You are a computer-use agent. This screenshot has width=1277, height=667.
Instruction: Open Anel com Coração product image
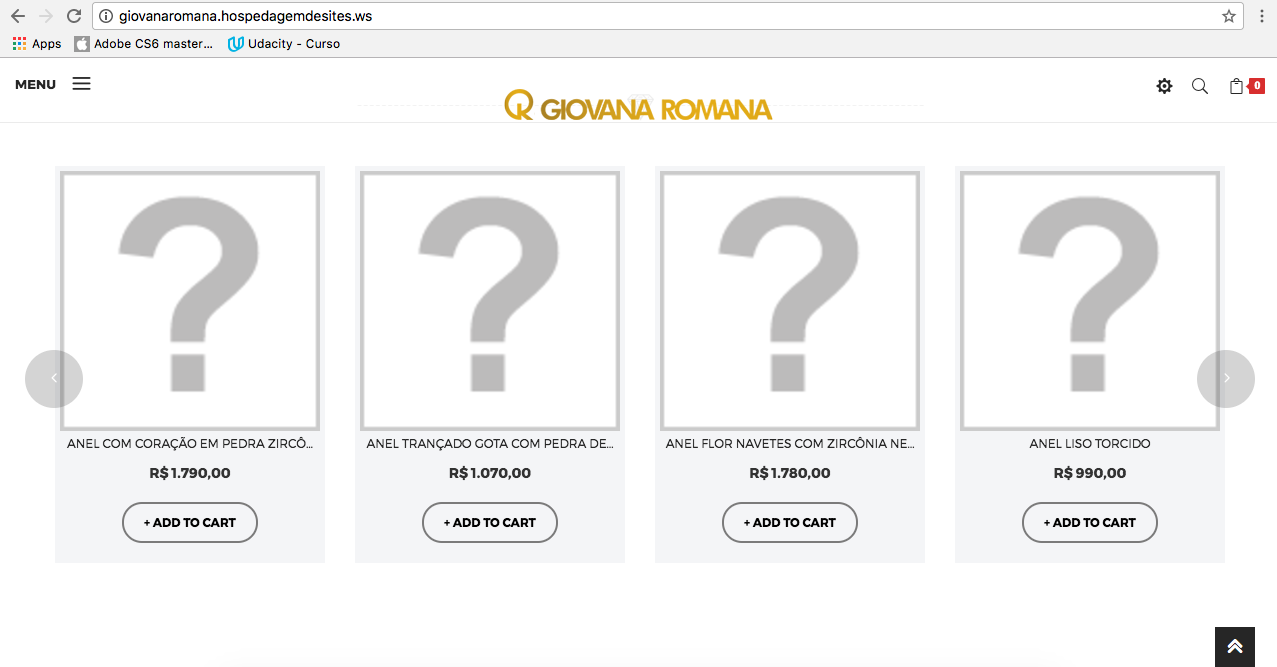[x=190, y=300]
